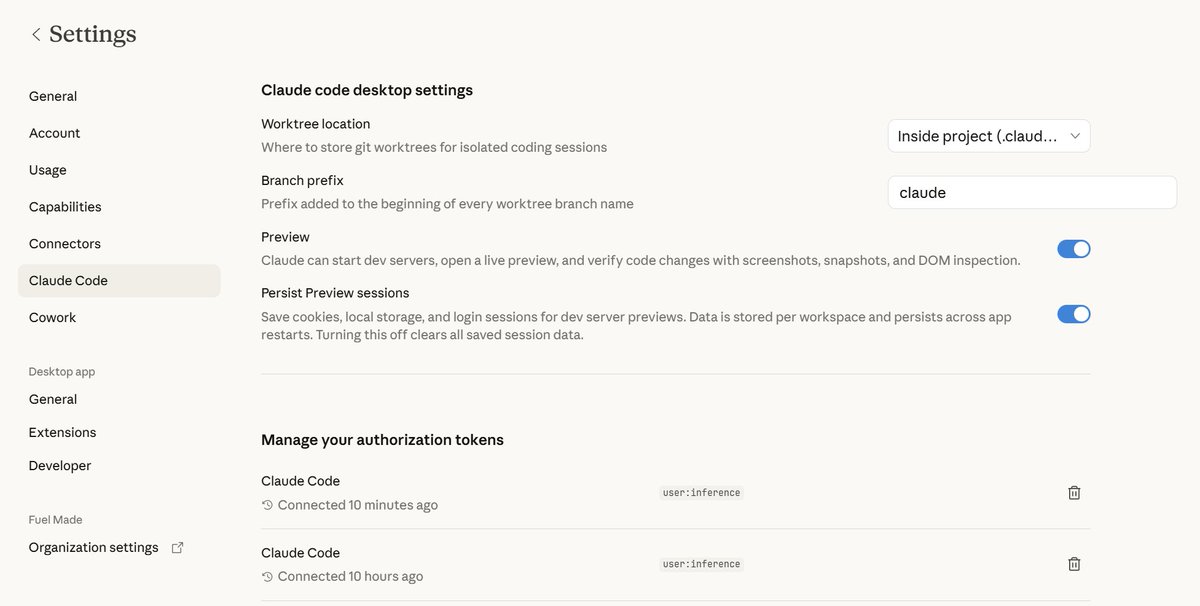Switch to the Cowork settings section
Viewport: 1200px width, 606px height.
pos(52,318)
